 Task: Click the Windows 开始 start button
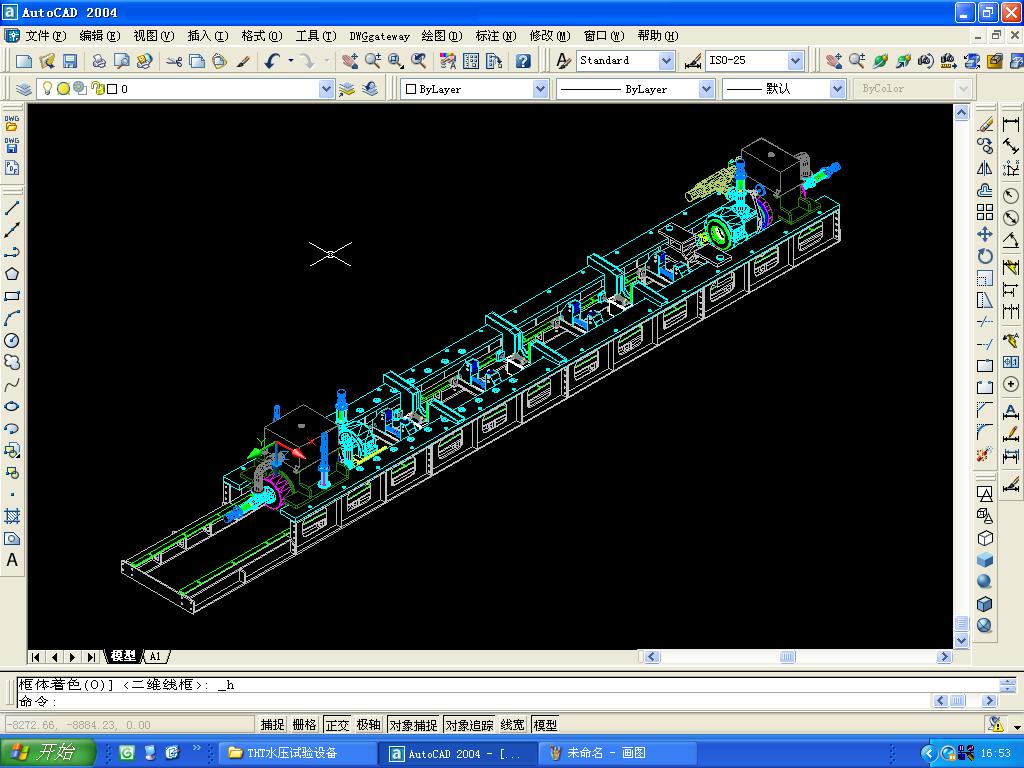47,752
